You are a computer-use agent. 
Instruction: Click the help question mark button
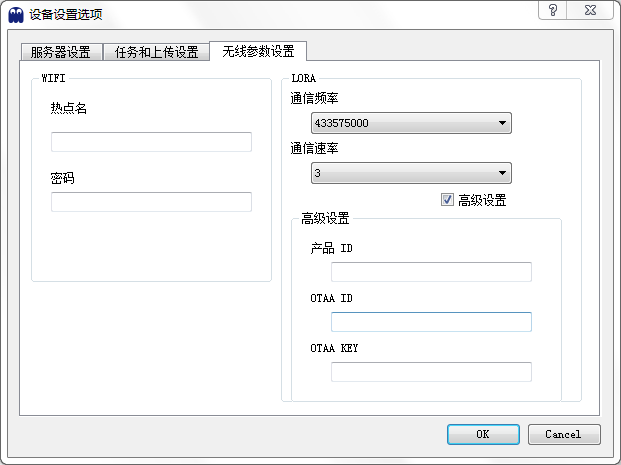(x=552, y=10)
